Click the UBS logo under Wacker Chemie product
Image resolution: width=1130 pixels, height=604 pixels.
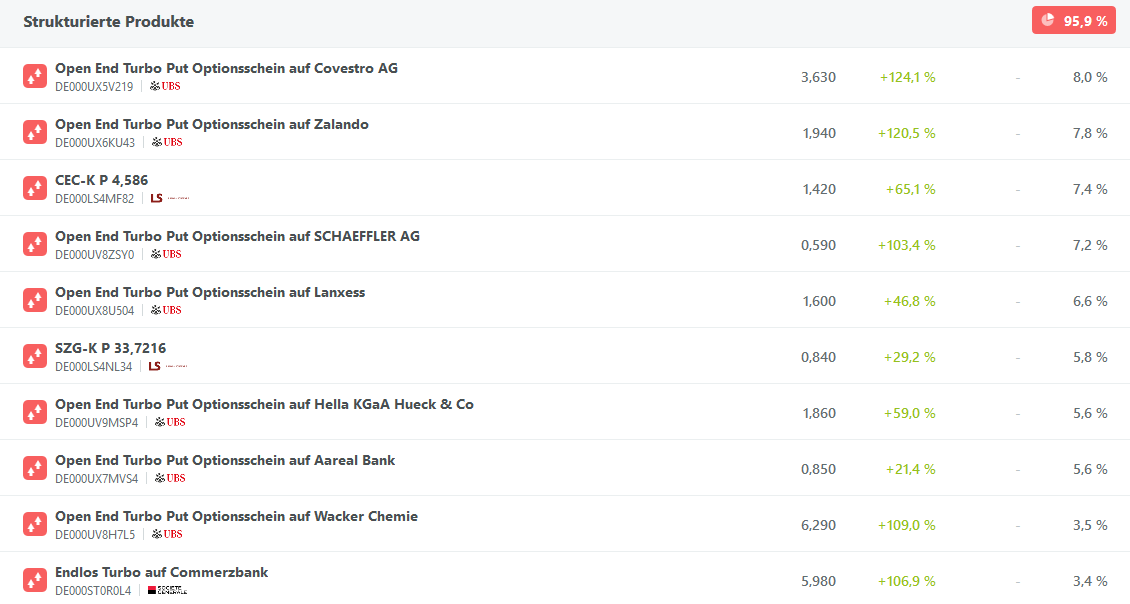pos(166,534)
